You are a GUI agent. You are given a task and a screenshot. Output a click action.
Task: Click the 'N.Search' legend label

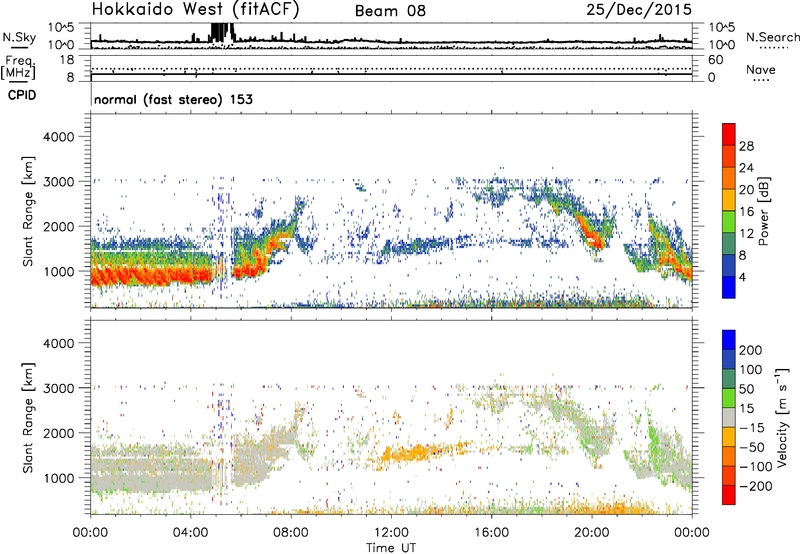(772, 37)
